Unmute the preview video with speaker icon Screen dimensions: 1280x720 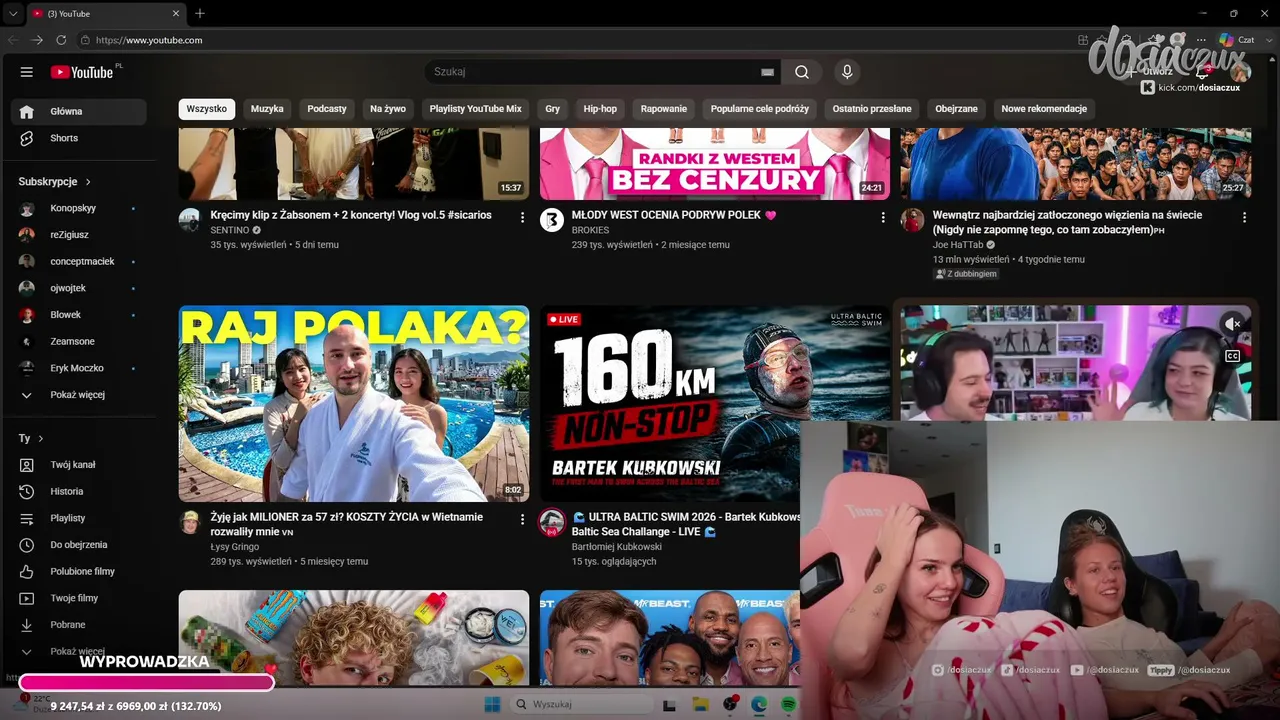(1233, 324)
